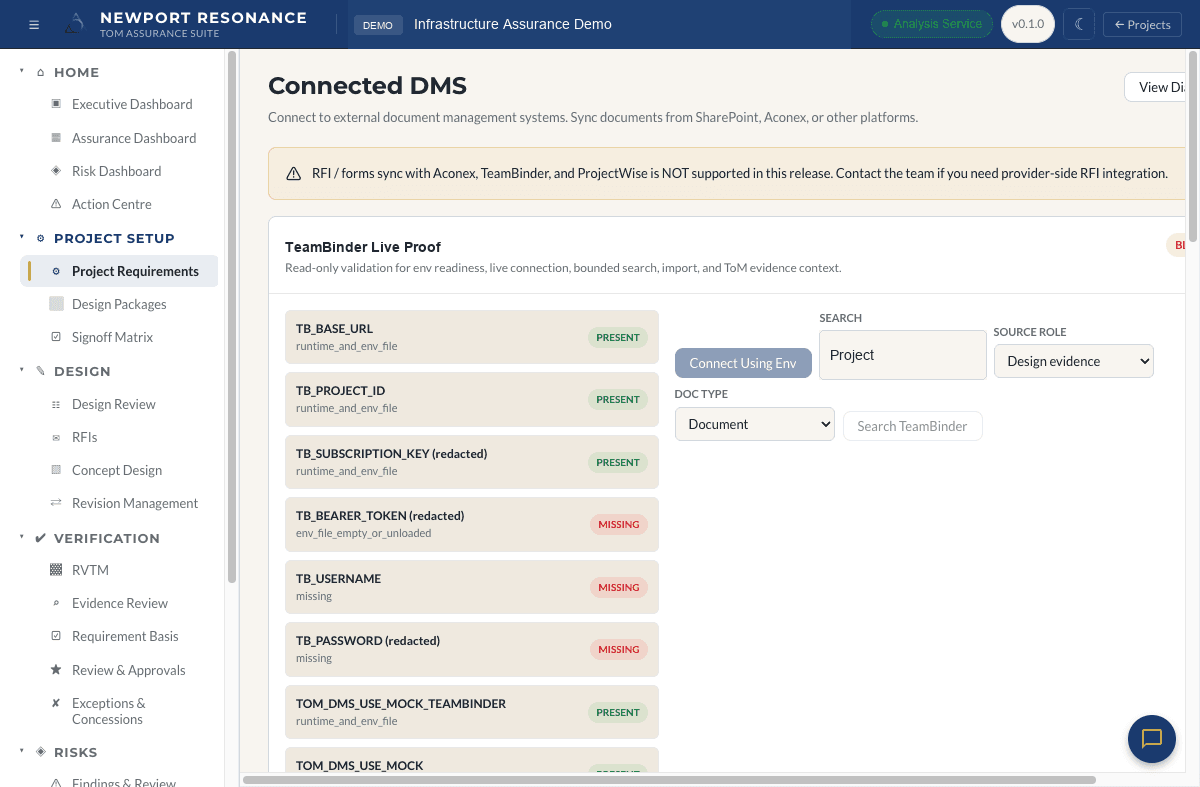
Task: Click the Evidence Review magnifier icon
Action: (x=56, y=603)
